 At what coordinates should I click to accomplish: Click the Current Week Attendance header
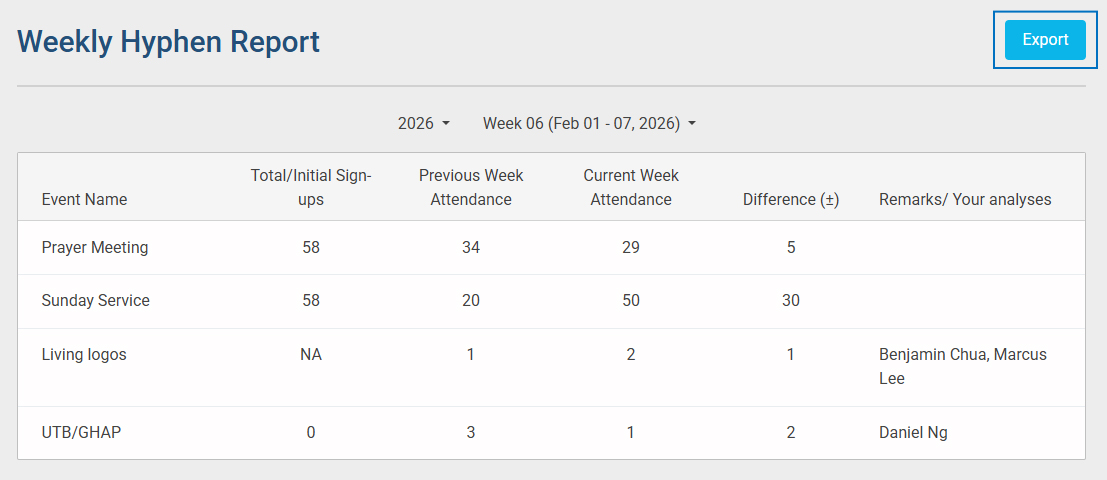pyautogui.click(x=631, y=187)
